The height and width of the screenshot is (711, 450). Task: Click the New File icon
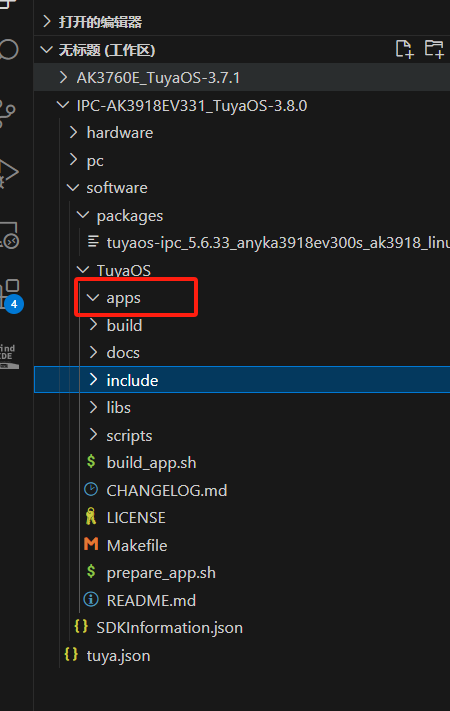(x=404, y=49)
